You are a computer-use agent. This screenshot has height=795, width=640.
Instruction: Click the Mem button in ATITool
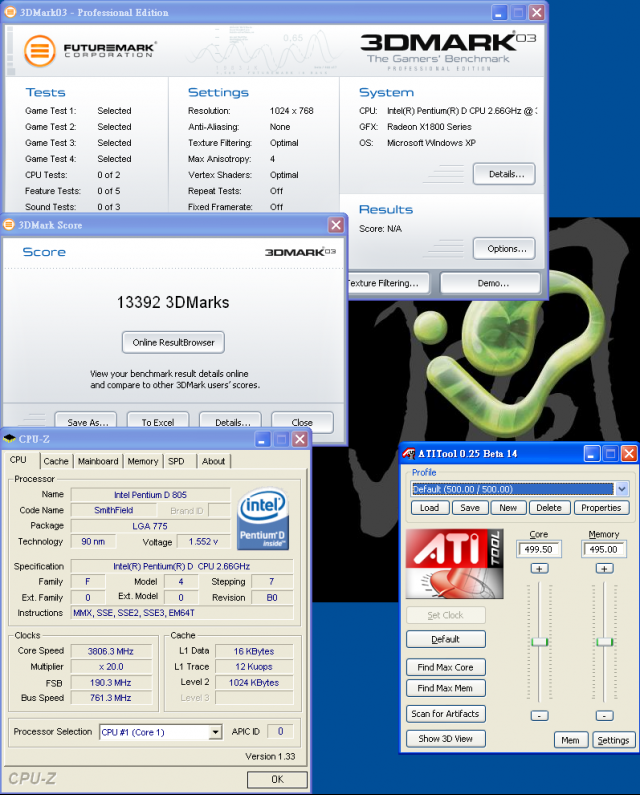[x=571, y=740]
